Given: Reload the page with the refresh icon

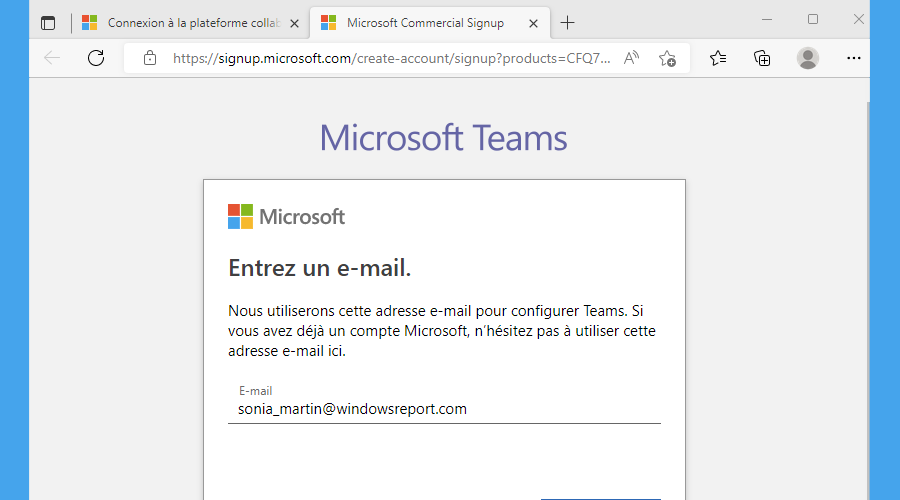Looking at the screenshot, I should [96, 58].
